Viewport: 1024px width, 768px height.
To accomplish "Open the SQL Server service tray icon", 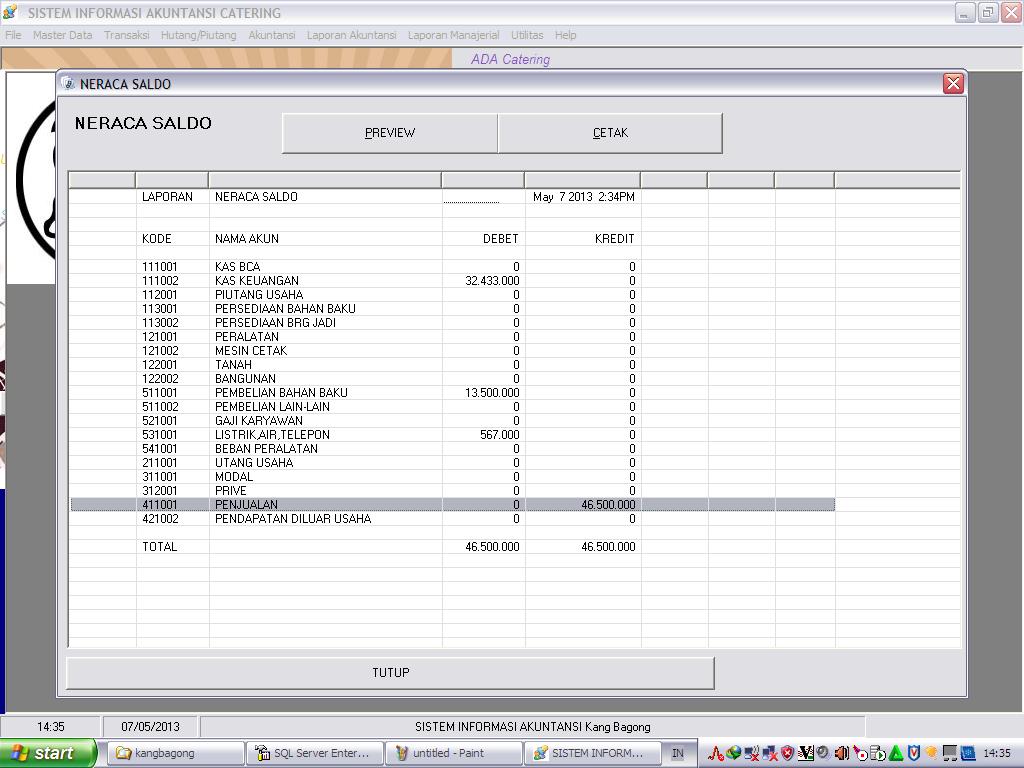I will pos(877,753).
